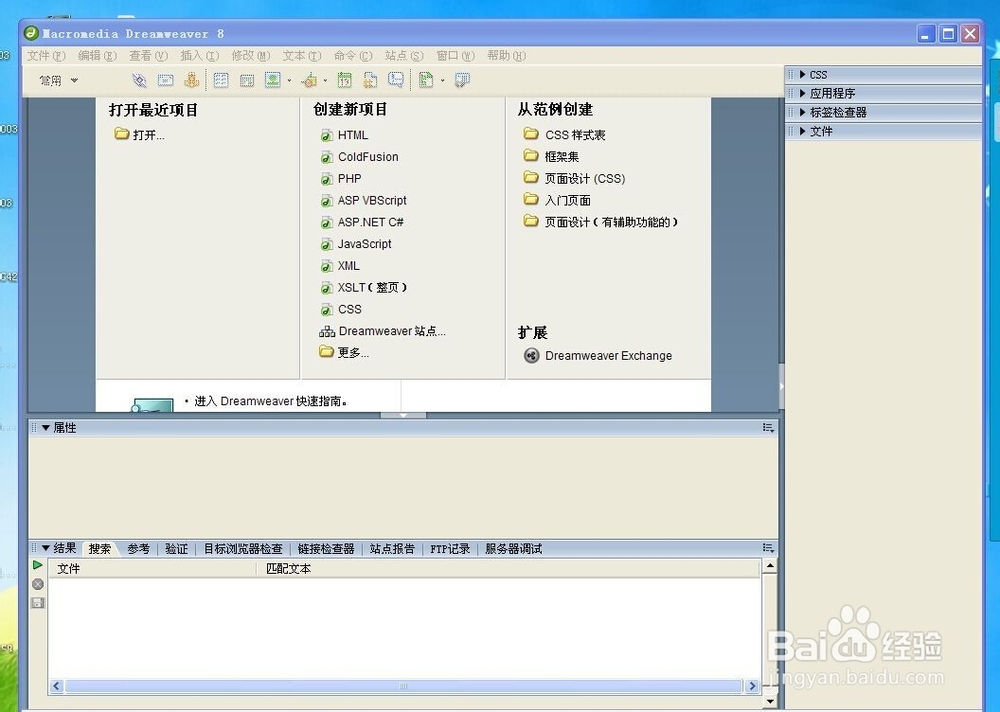1000x712 pixels.
Task: Collapse the bottom panels with the divider arrow
Action: 403,415
